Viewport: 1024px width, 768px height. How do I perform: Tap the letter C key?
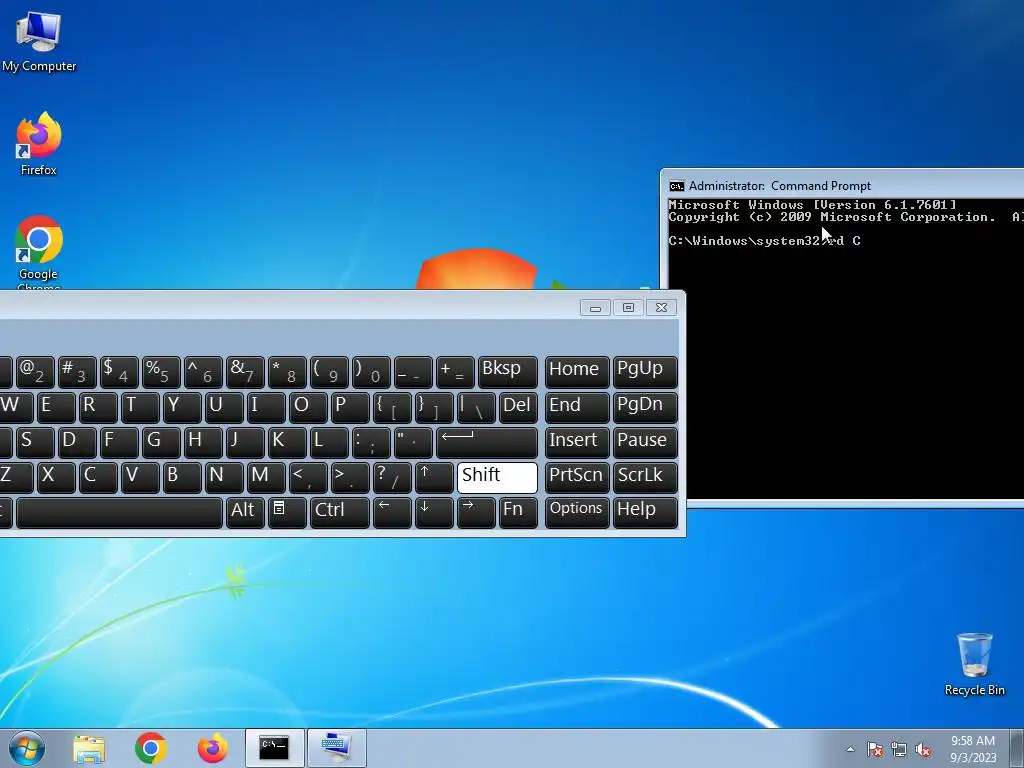(98, 477)
